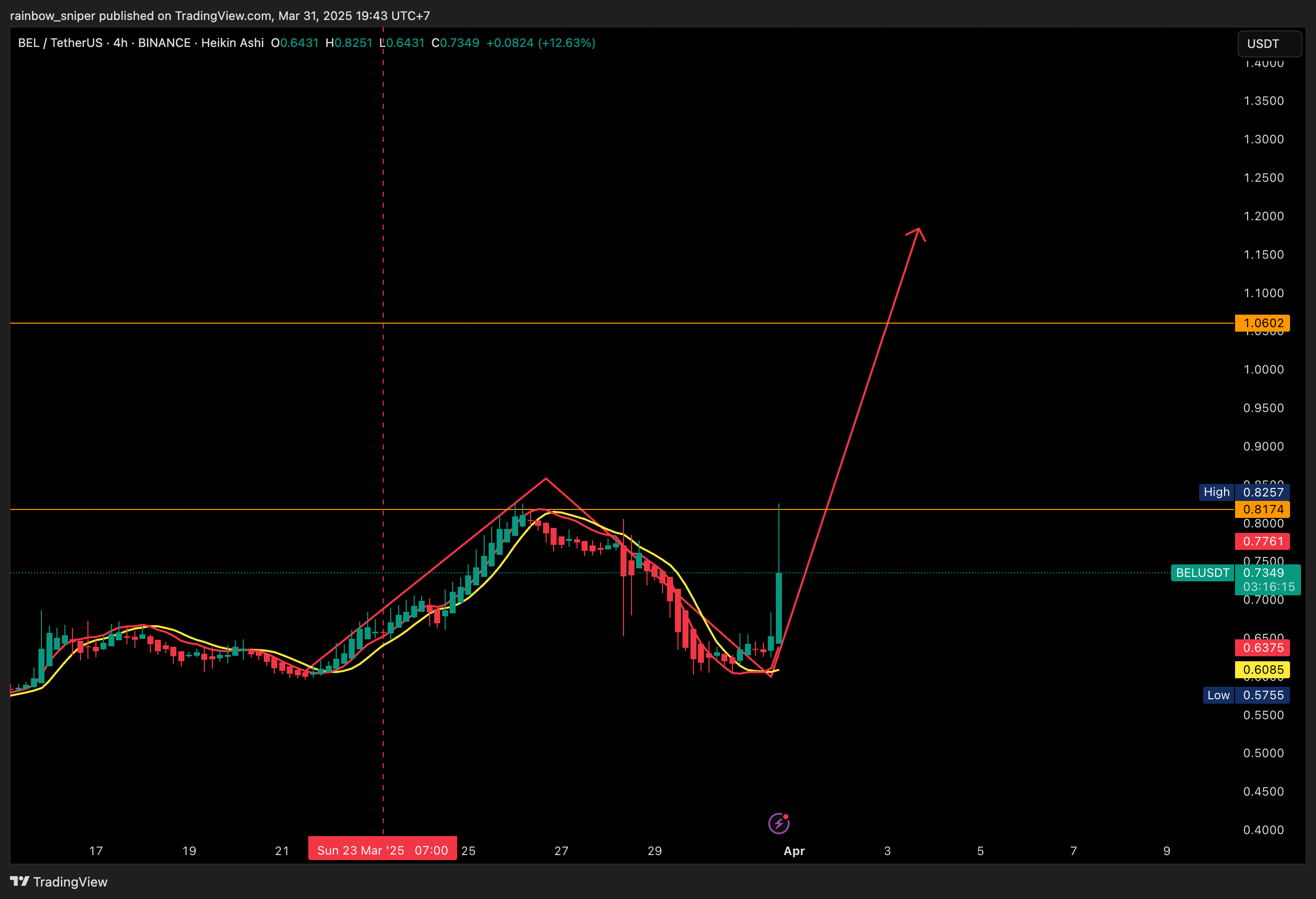The height and width of the screenshot is (899, 1316).
Task: Click the high value H0.8251
Action: [x=349, y=43]
